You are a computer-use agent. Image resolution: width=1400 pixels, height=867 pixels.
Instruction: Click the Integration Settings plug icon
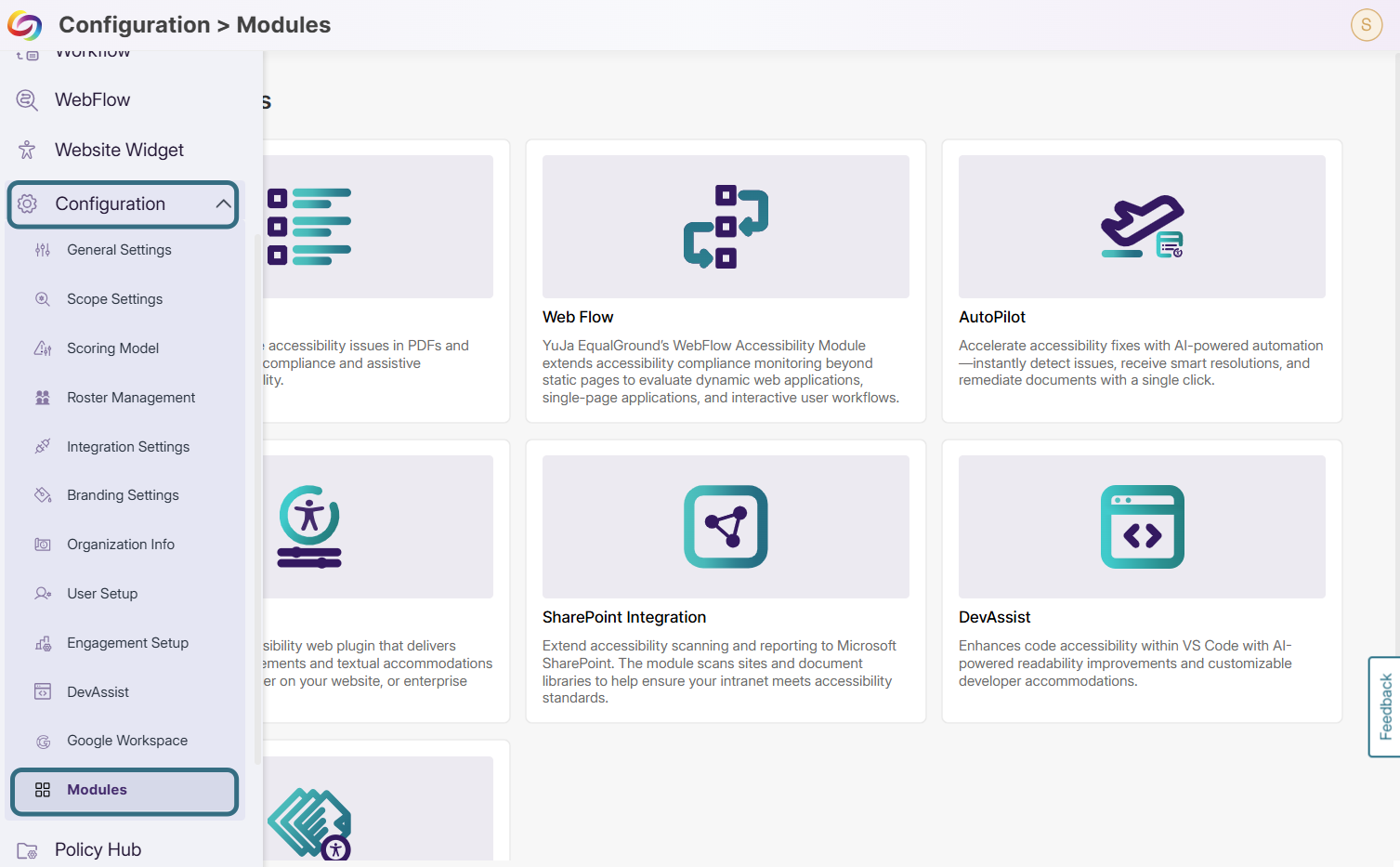[43, 447]
